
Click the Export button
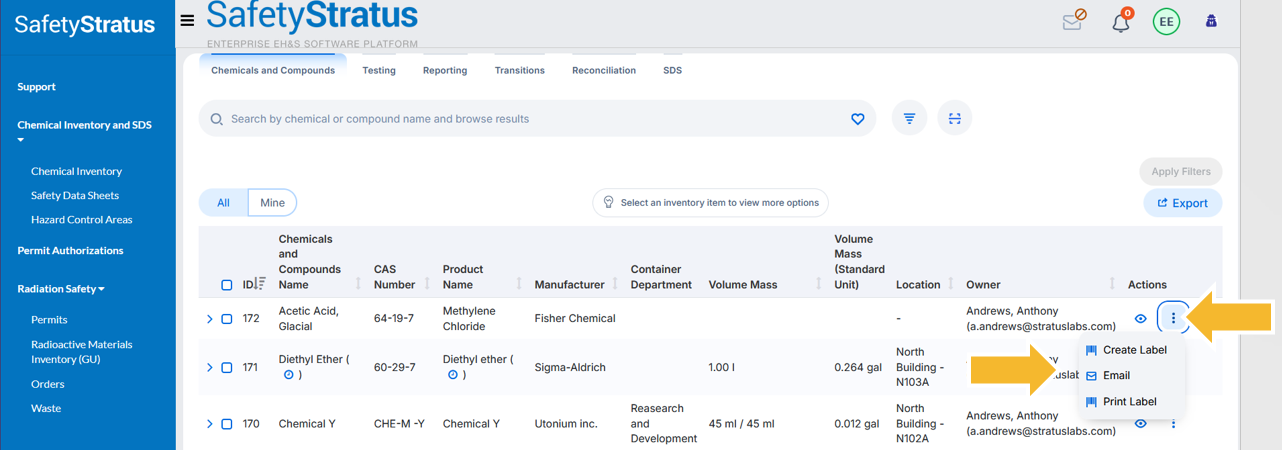coord(1183,203)
